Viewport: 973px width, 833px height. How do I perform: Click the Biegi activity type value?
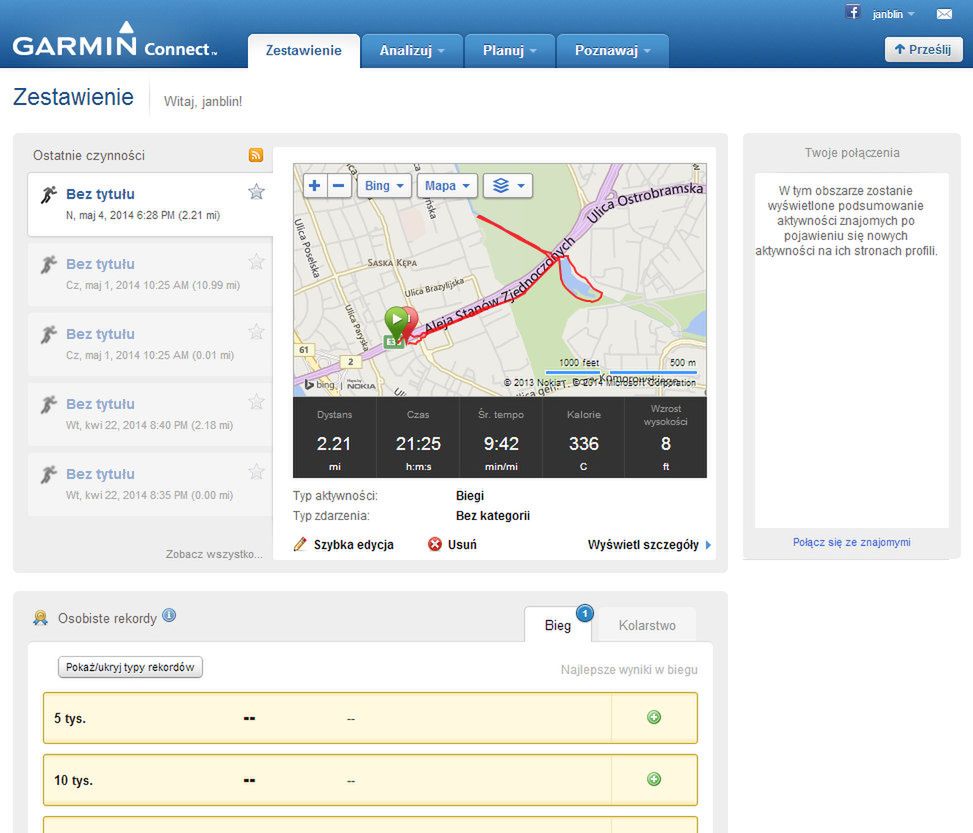470,496
